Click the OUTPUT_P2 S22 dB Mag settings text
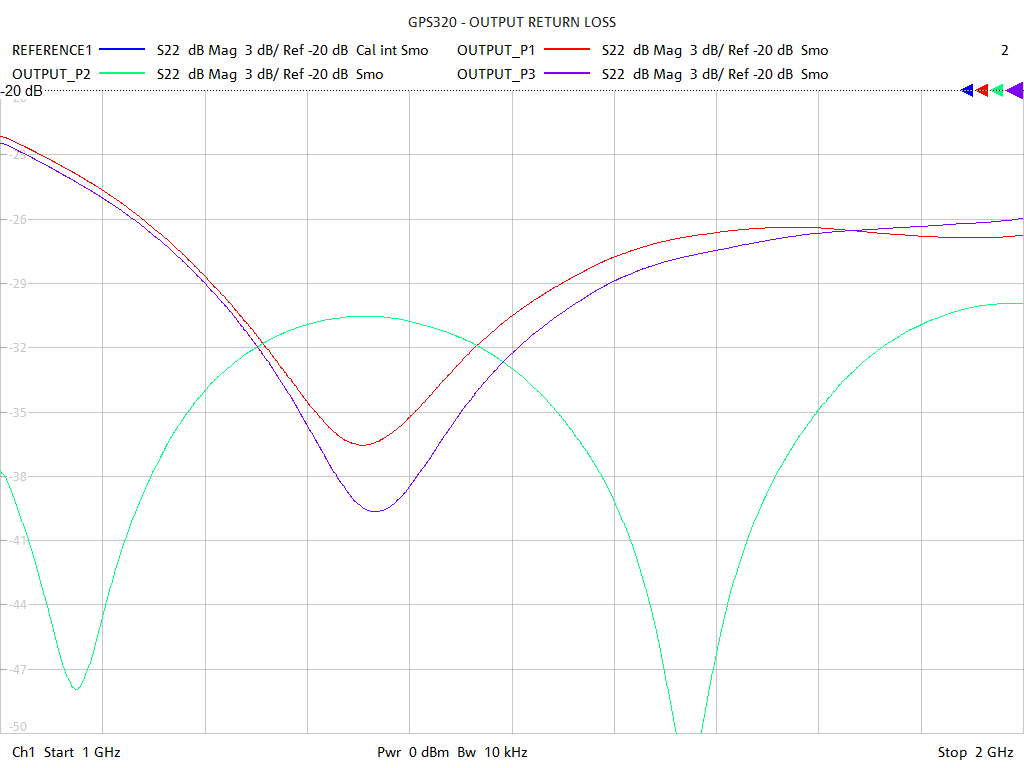This screenshot has height=768, width=1024. click(x=270, y=74)
